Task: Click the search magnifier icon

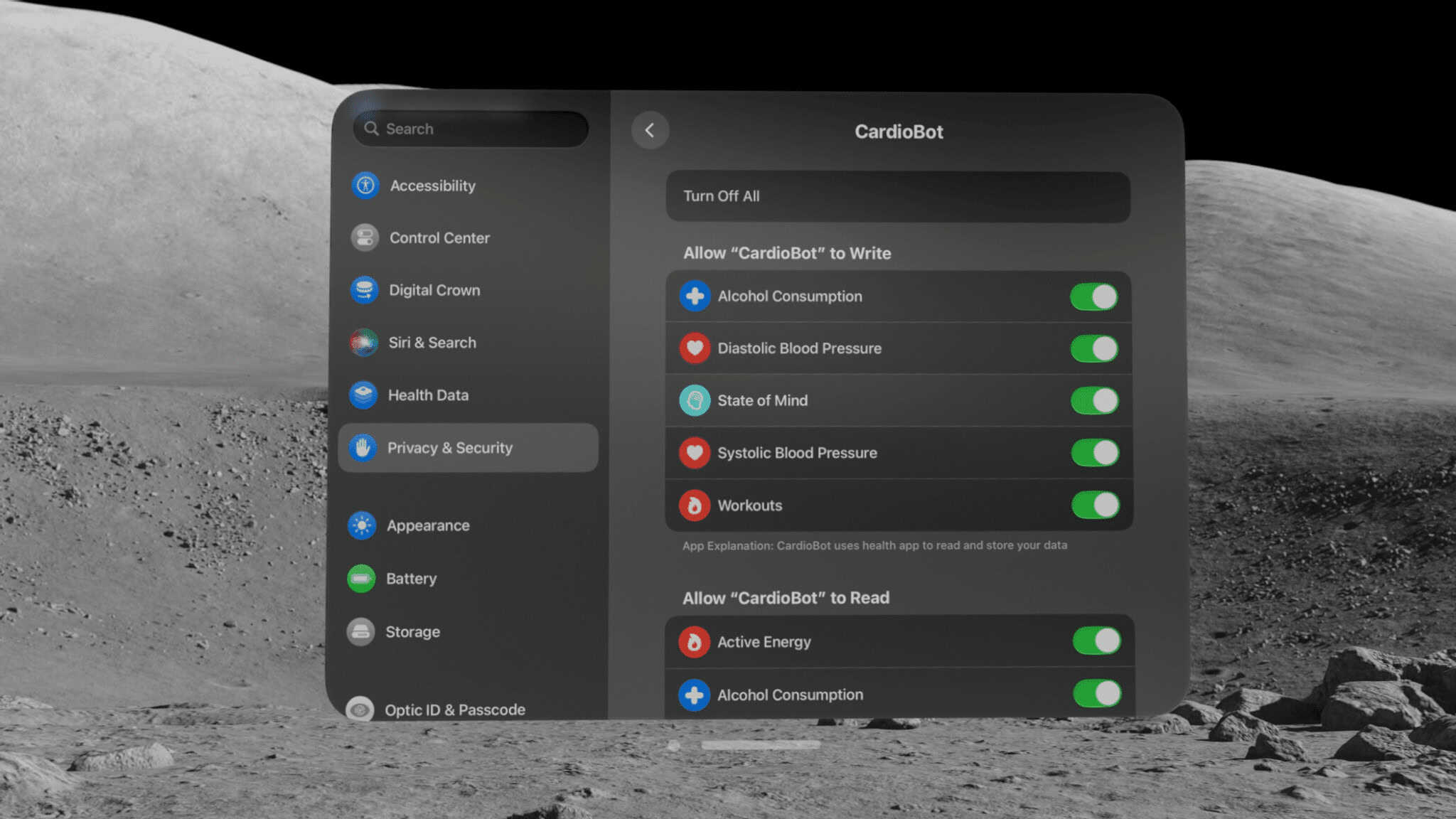Action: click(x=371, y=129)
